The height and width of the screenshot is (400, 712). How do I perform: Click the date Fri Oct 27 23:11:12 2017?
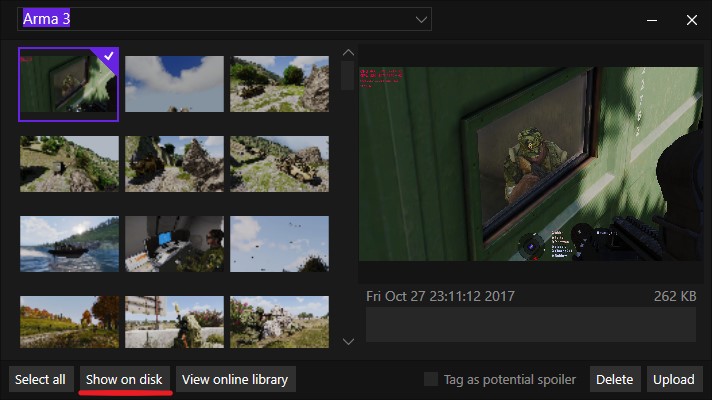440,296
